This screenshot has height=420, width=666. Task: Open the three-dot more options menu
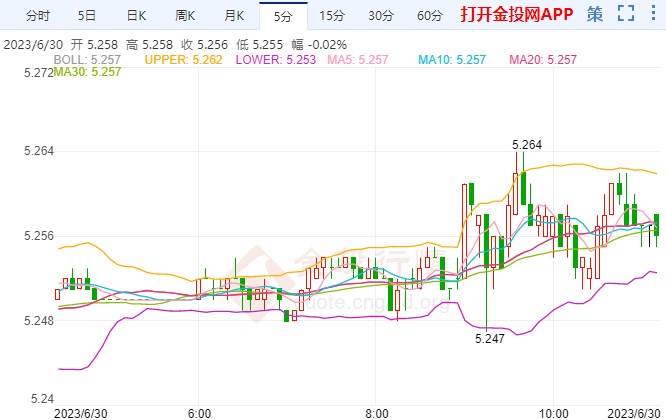(653, 13)
